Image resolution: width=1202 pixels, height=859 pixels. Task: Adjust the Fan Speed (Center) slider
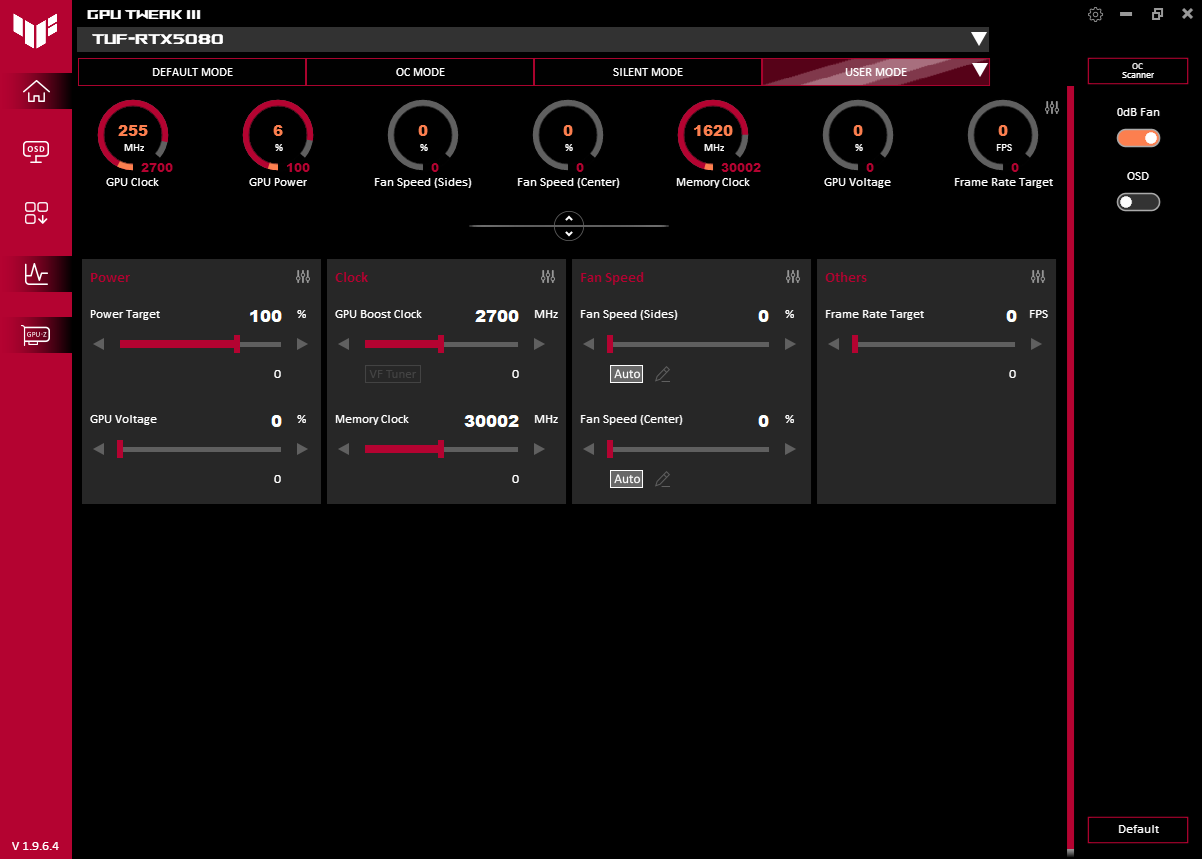point(689,449)
